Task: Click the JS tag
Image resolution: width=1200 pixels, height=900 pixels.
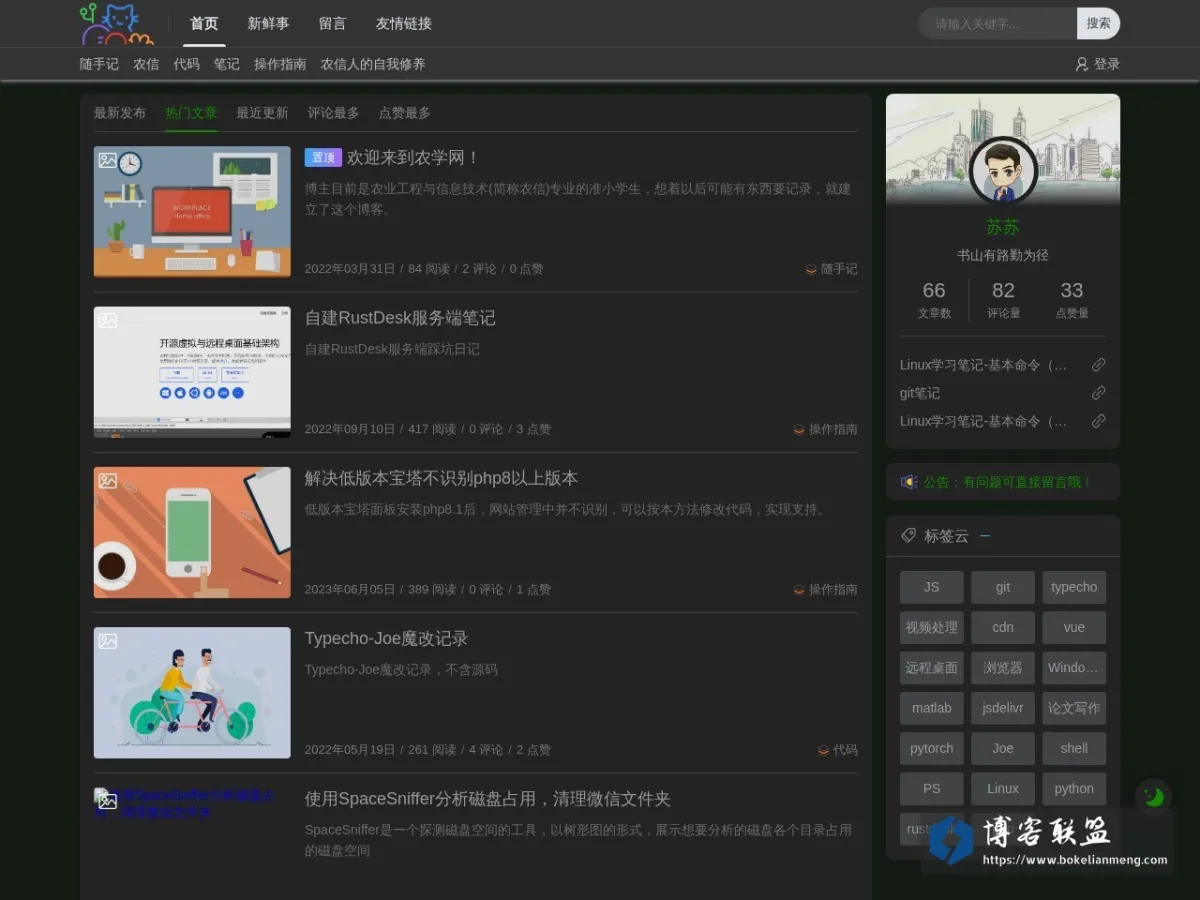Action: [x=932, y=587]
